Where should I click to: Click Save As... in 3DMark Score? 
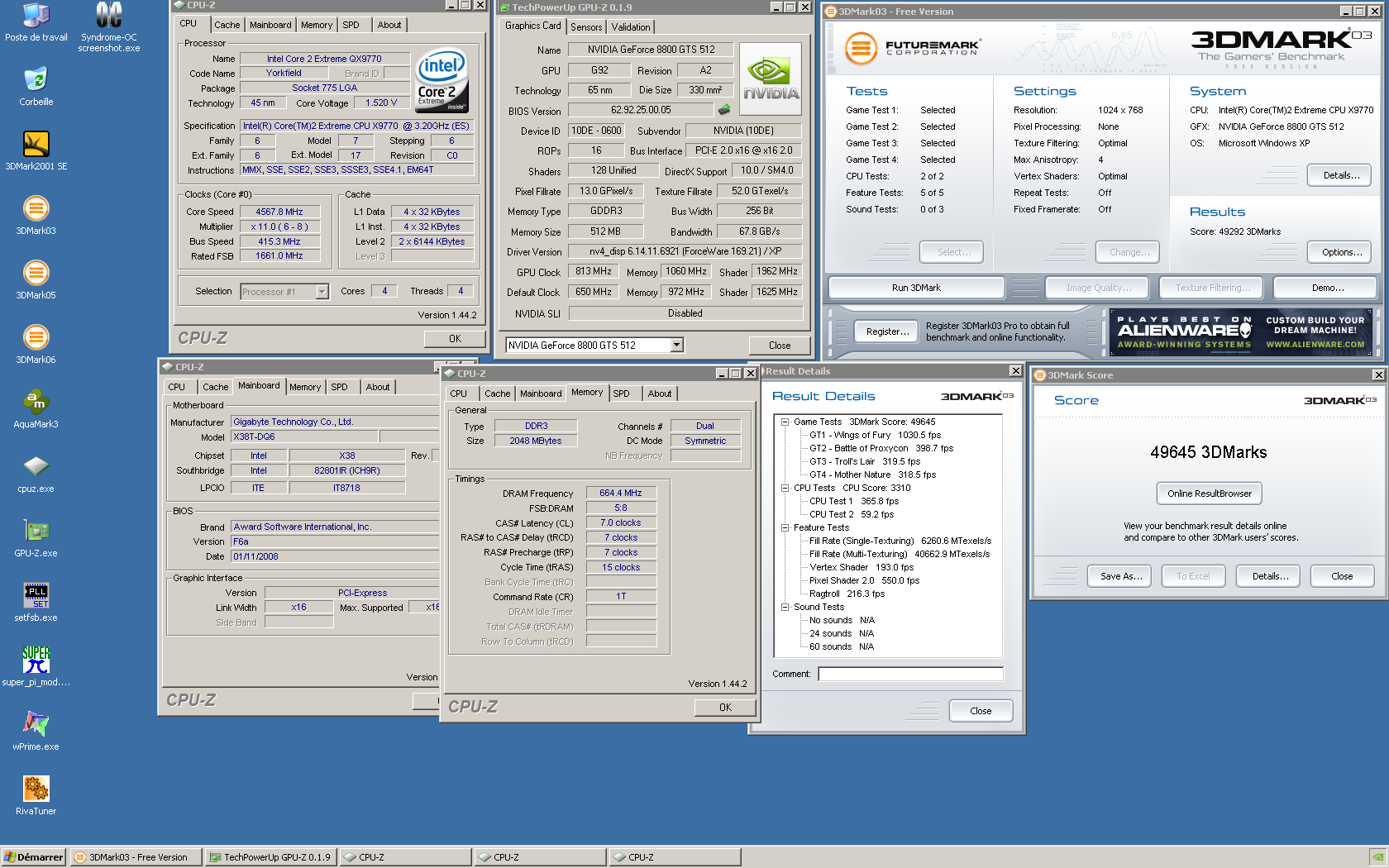coord(1121,576)
